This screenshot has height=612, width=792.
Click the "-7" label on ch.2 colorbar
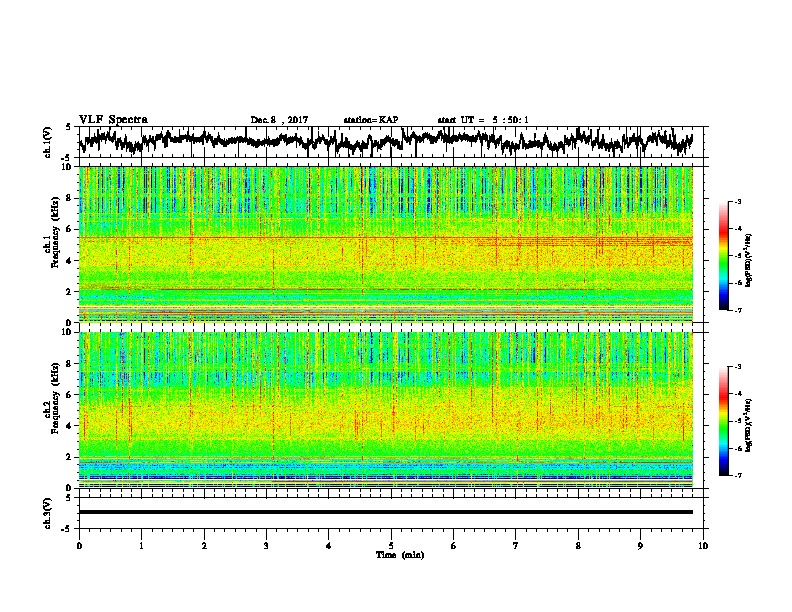738,476
